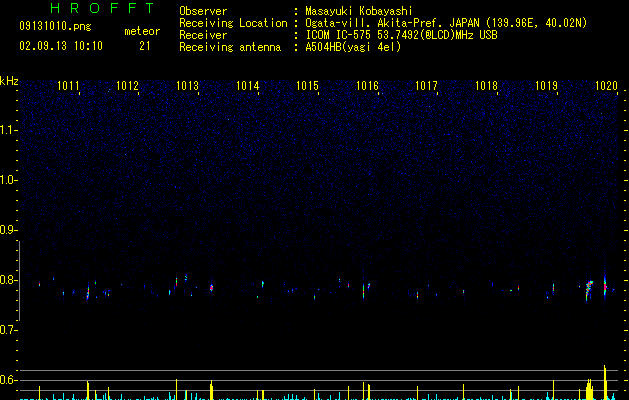The width and height of the screenshot is (629, 400).
Task: Click frequency axis label 1.1
Action: tap(9, 130)
